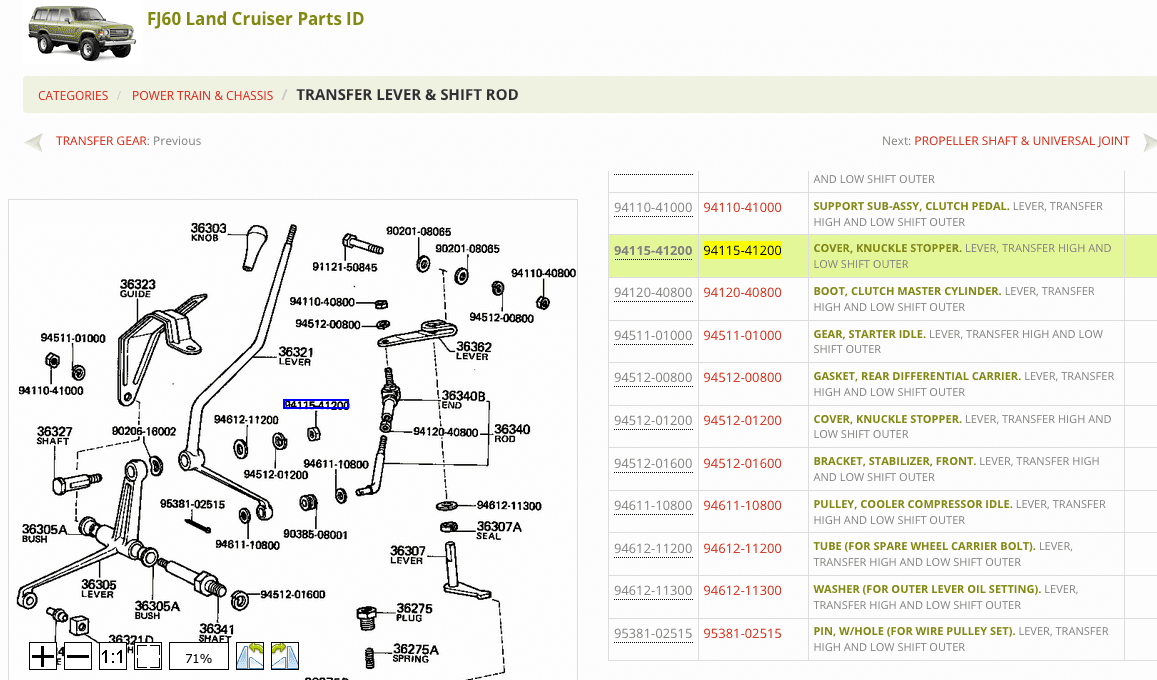Click 36275 PLUG label in diagram
Screen dimensions: 1157x680
coord(414,612)
